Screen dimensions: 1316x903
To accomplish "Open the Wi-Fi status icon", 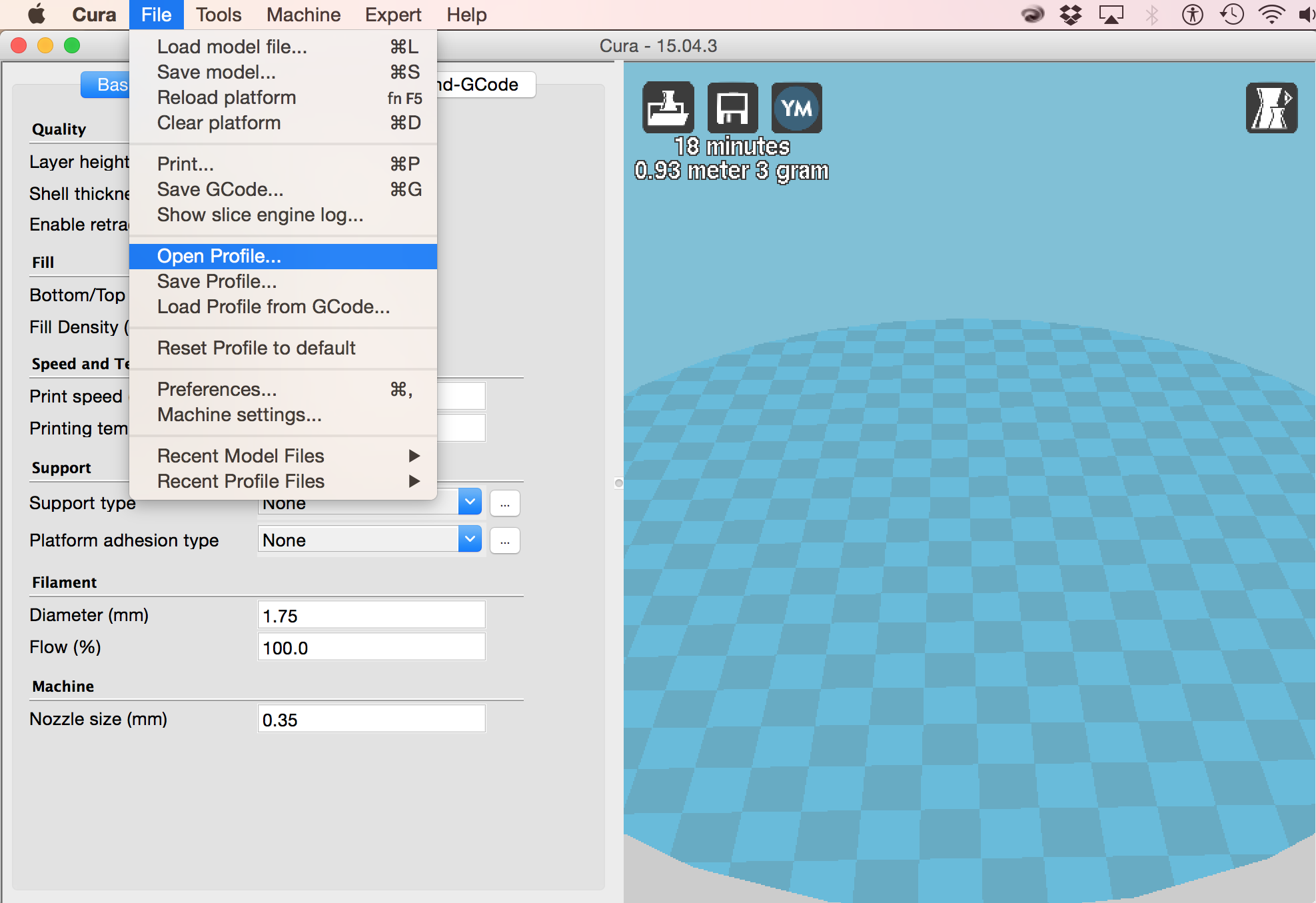I will coord(1271,15).
